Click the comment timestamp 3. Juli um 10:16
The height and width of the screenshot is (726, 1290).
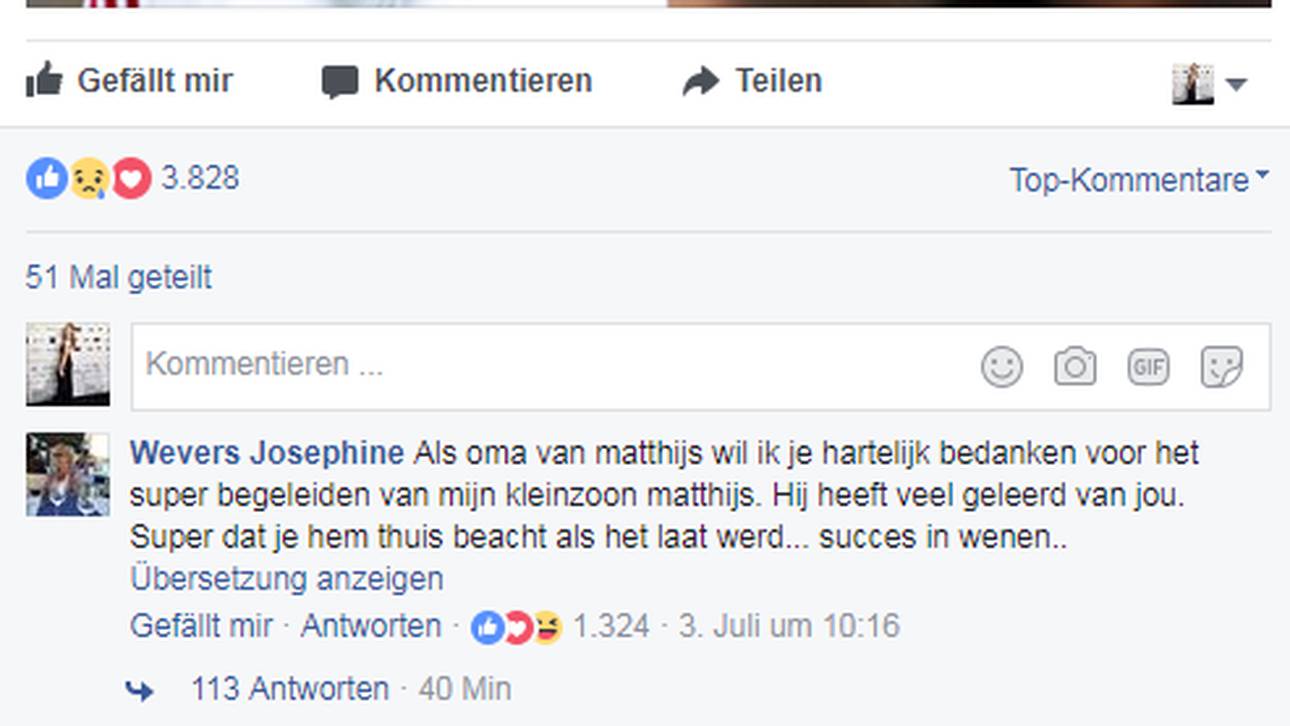click(x=789, y=626)
